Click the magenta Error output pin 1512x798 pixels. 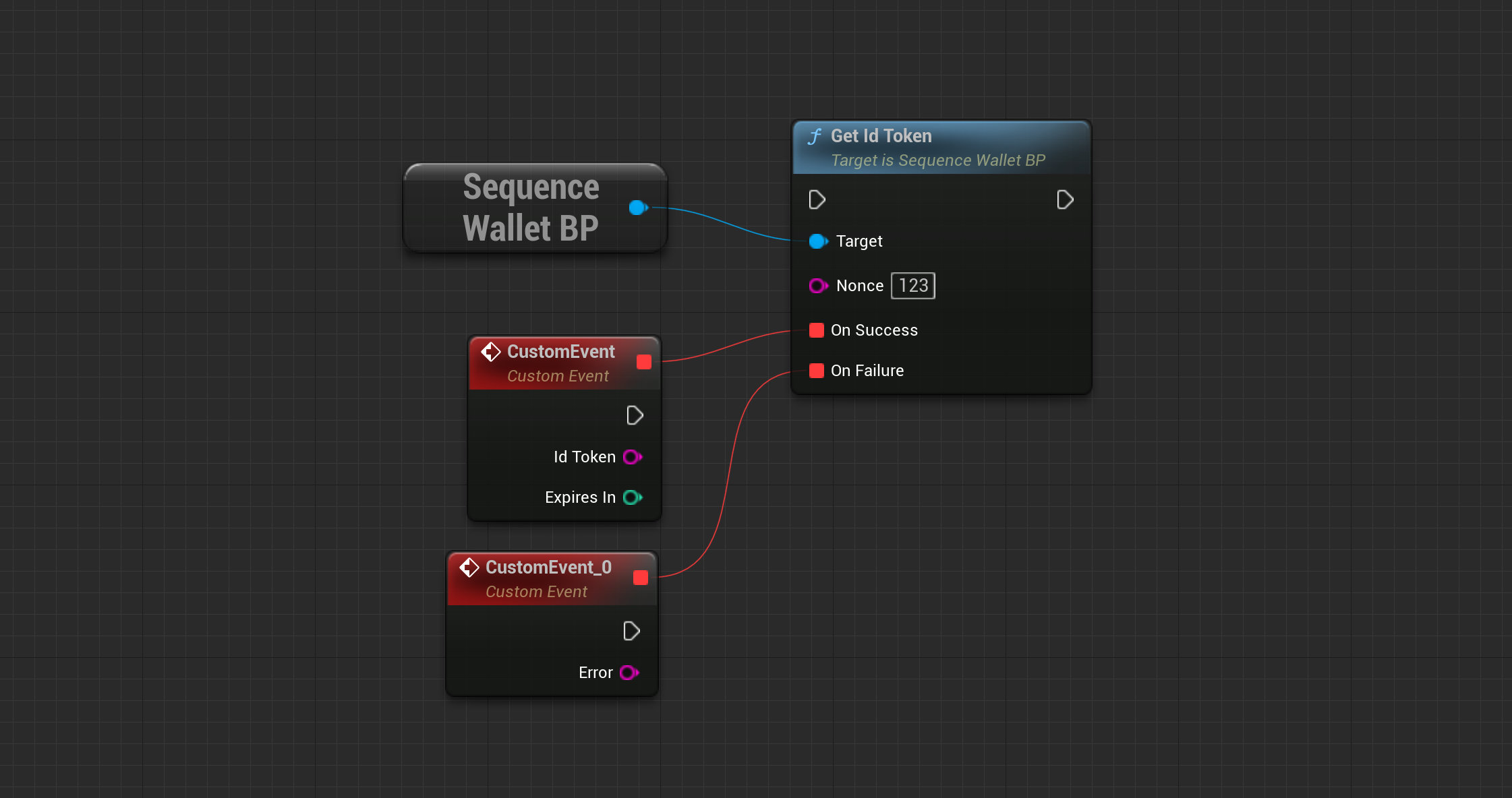(629, 673)
